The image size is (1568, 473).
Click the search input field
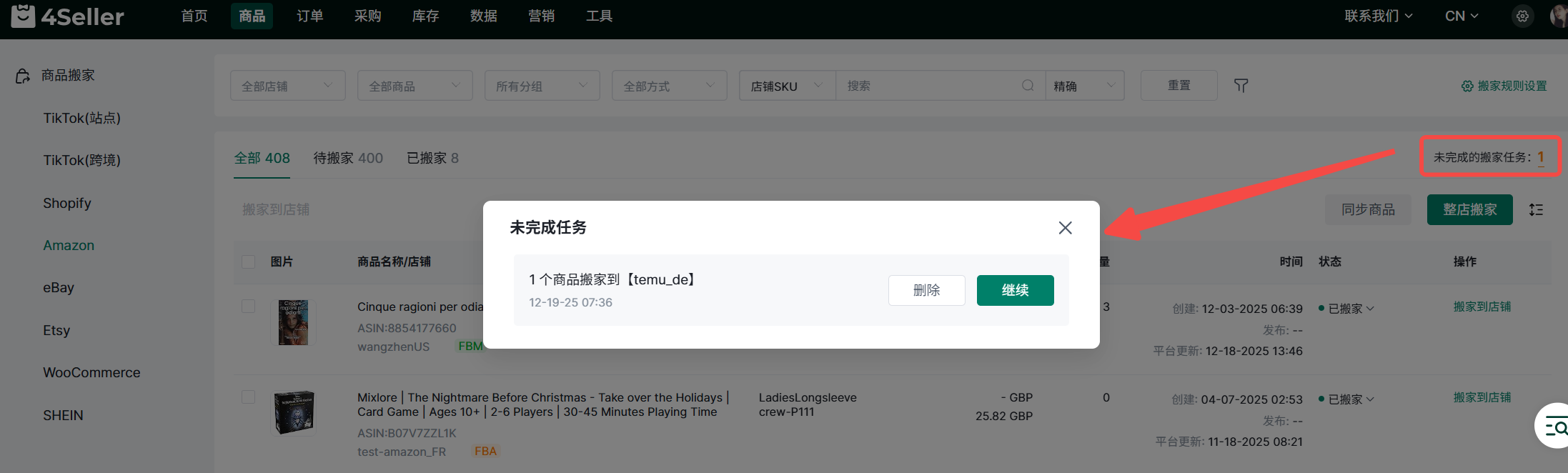tap(929, 86)
